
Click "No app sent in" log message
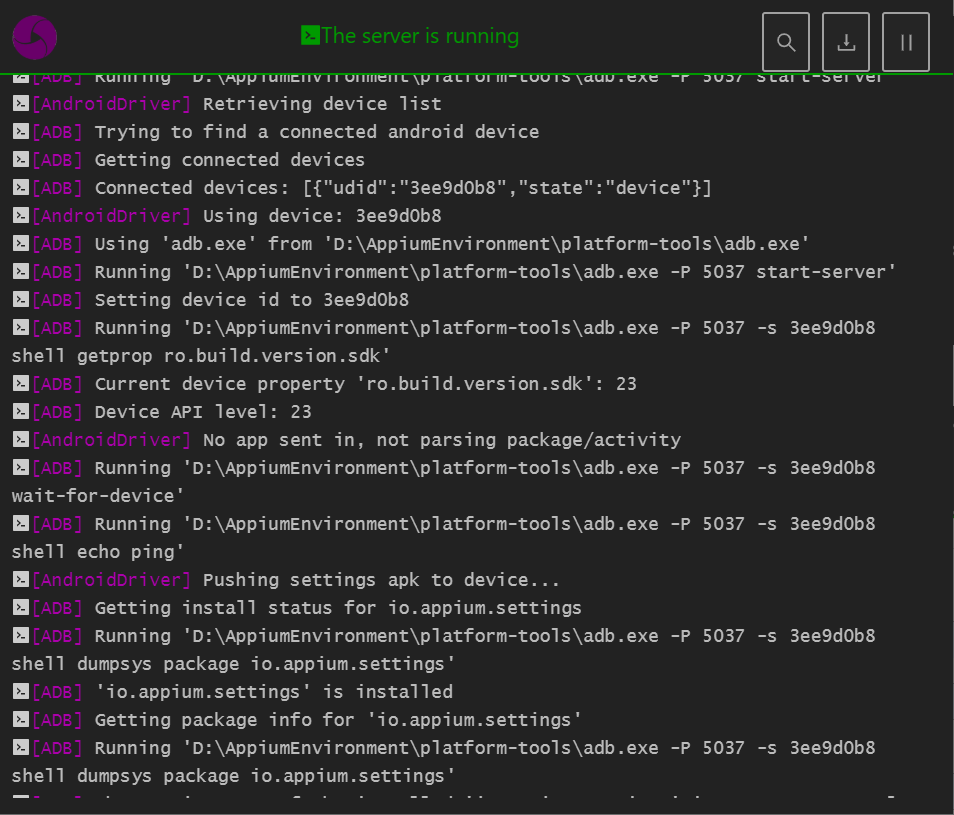click(x=441, y=440)
